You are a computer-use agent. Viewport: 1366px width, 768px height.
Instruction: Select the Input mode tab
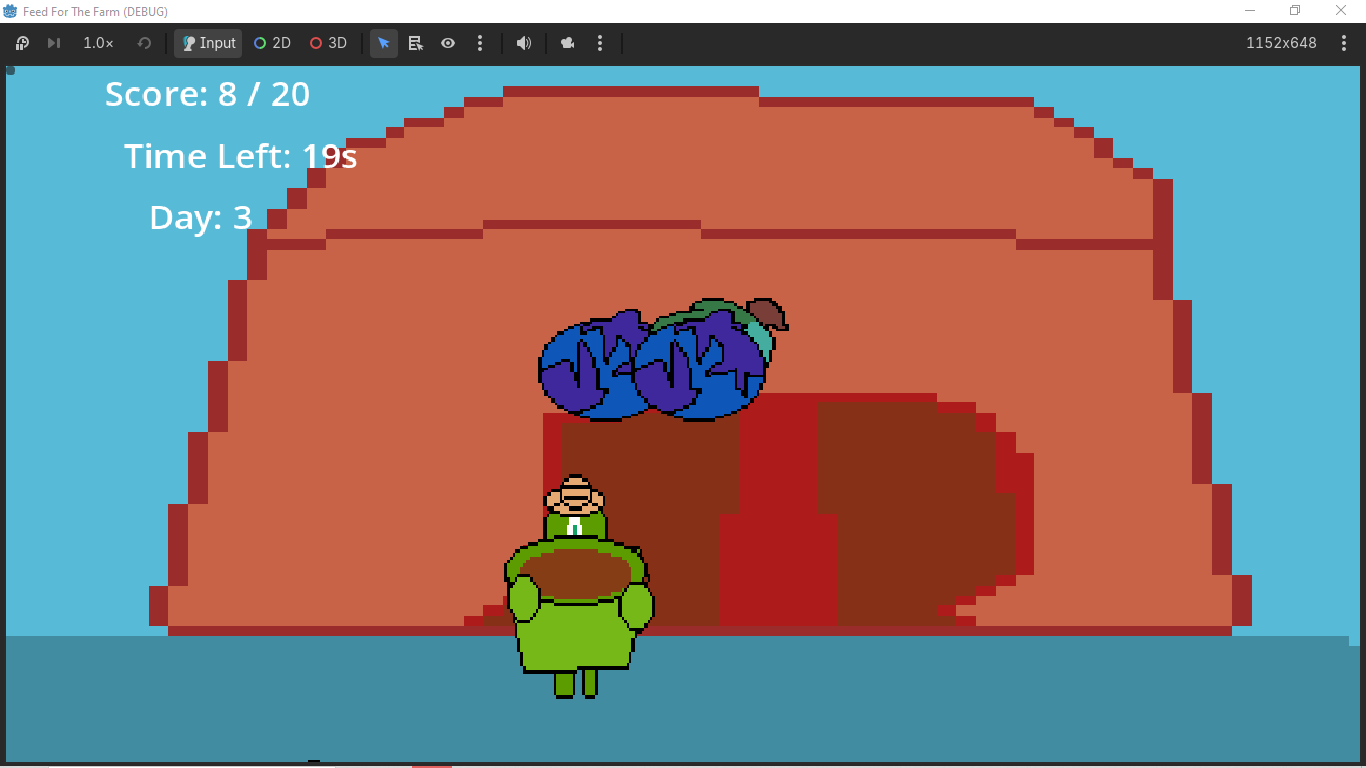tap(208, 43)
